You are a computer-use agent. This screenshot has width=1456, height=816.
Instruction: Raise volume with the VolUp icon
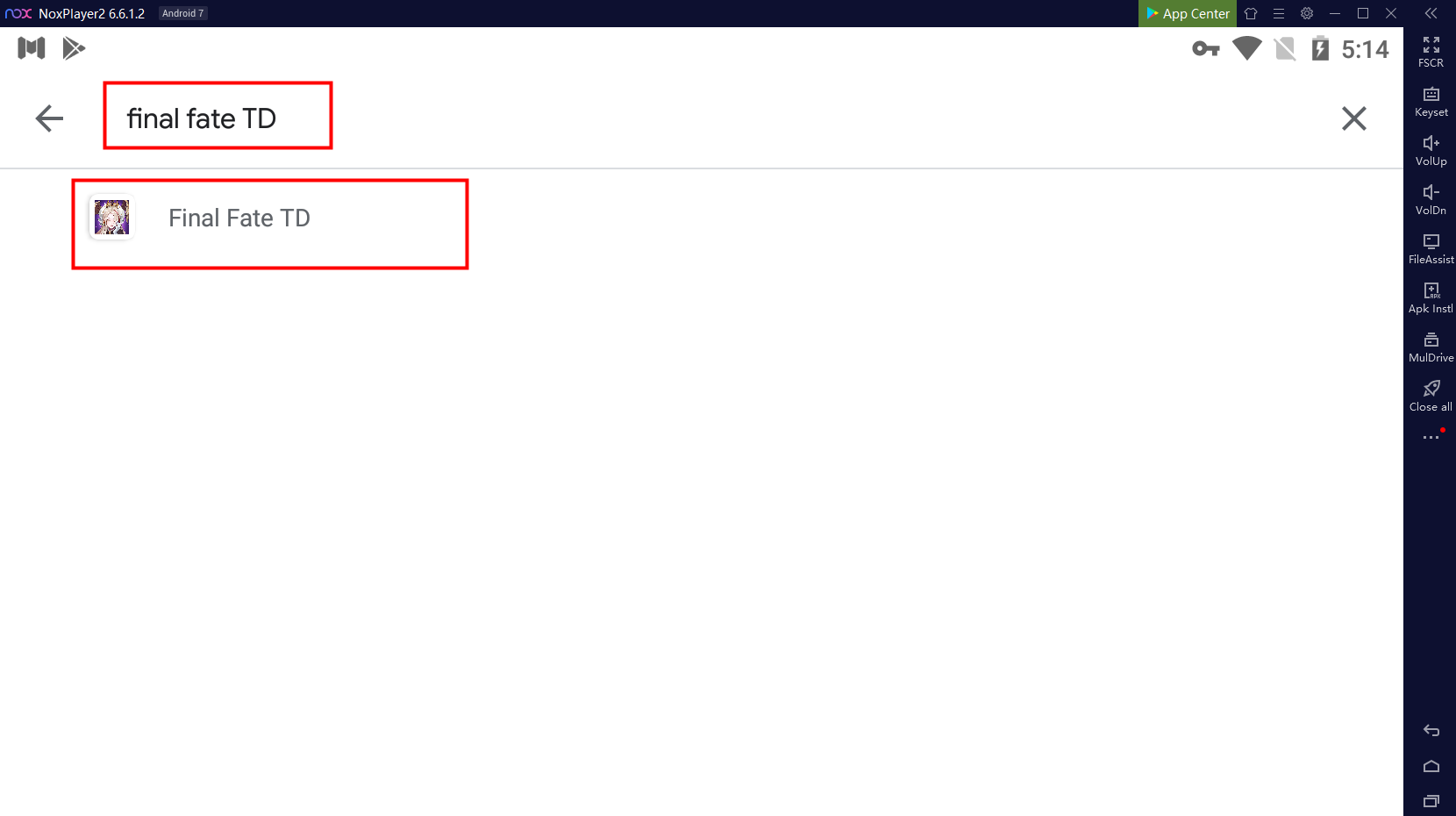1431,151
